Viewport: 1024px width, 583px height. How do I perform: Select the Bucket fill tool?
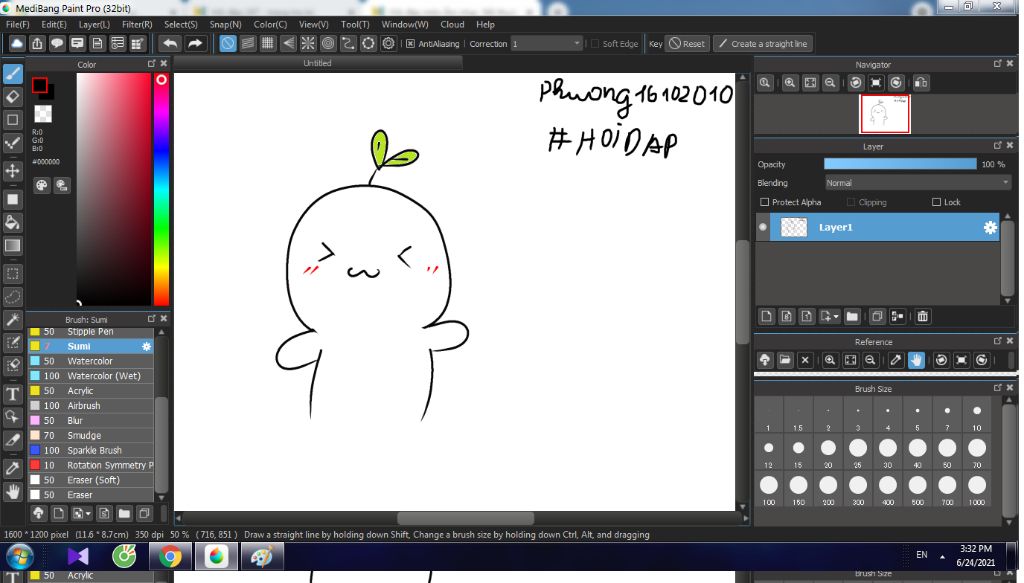click(x=13, y=222)
